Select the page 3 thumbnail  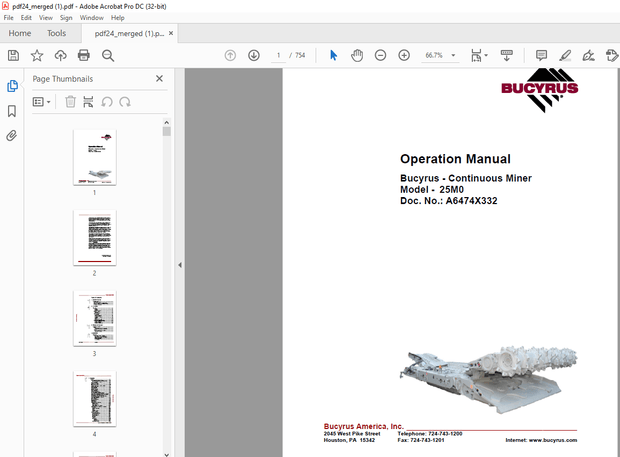click(94, 318)
